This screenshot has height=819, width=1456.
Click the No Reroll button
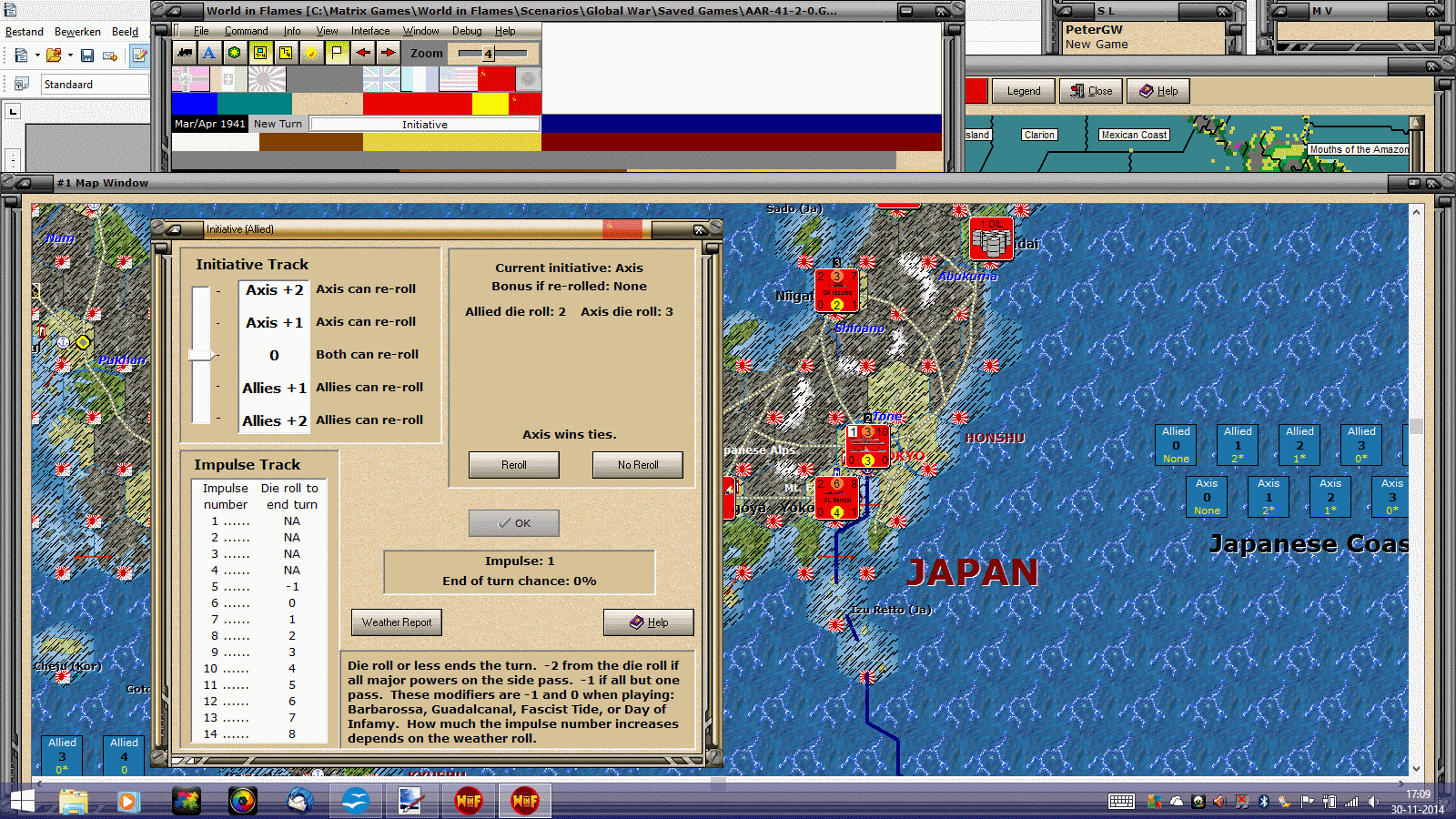(638, 465)
